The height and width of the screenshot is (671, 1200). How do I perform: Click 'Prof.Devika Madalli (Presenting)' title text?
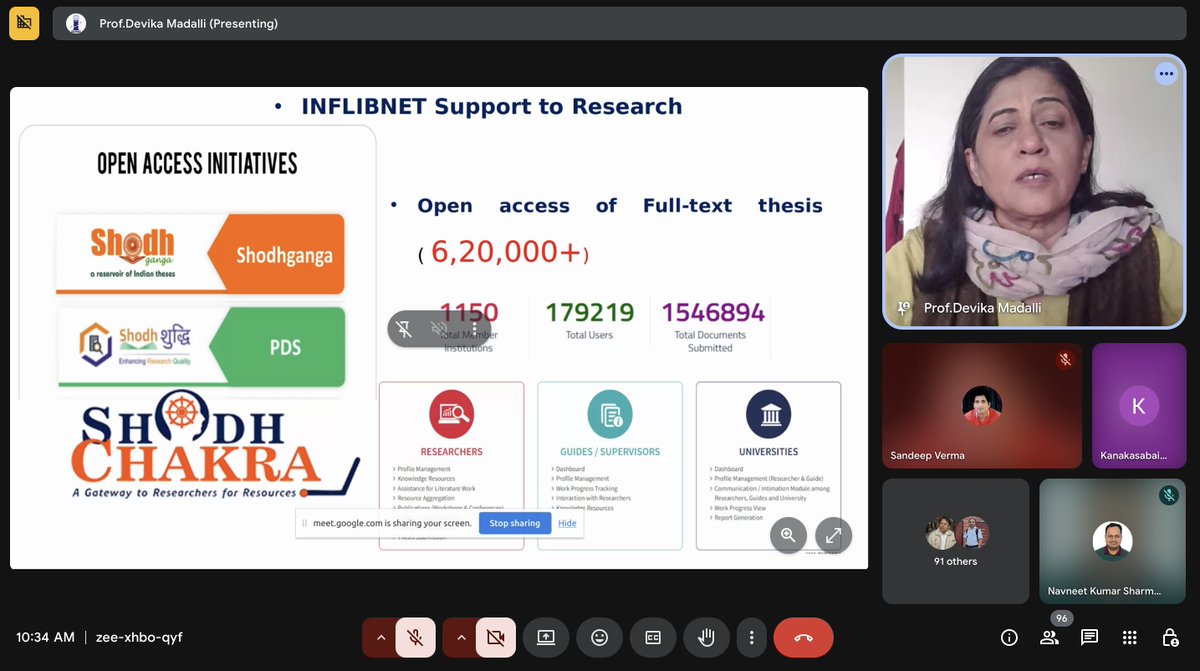[189, 23]
